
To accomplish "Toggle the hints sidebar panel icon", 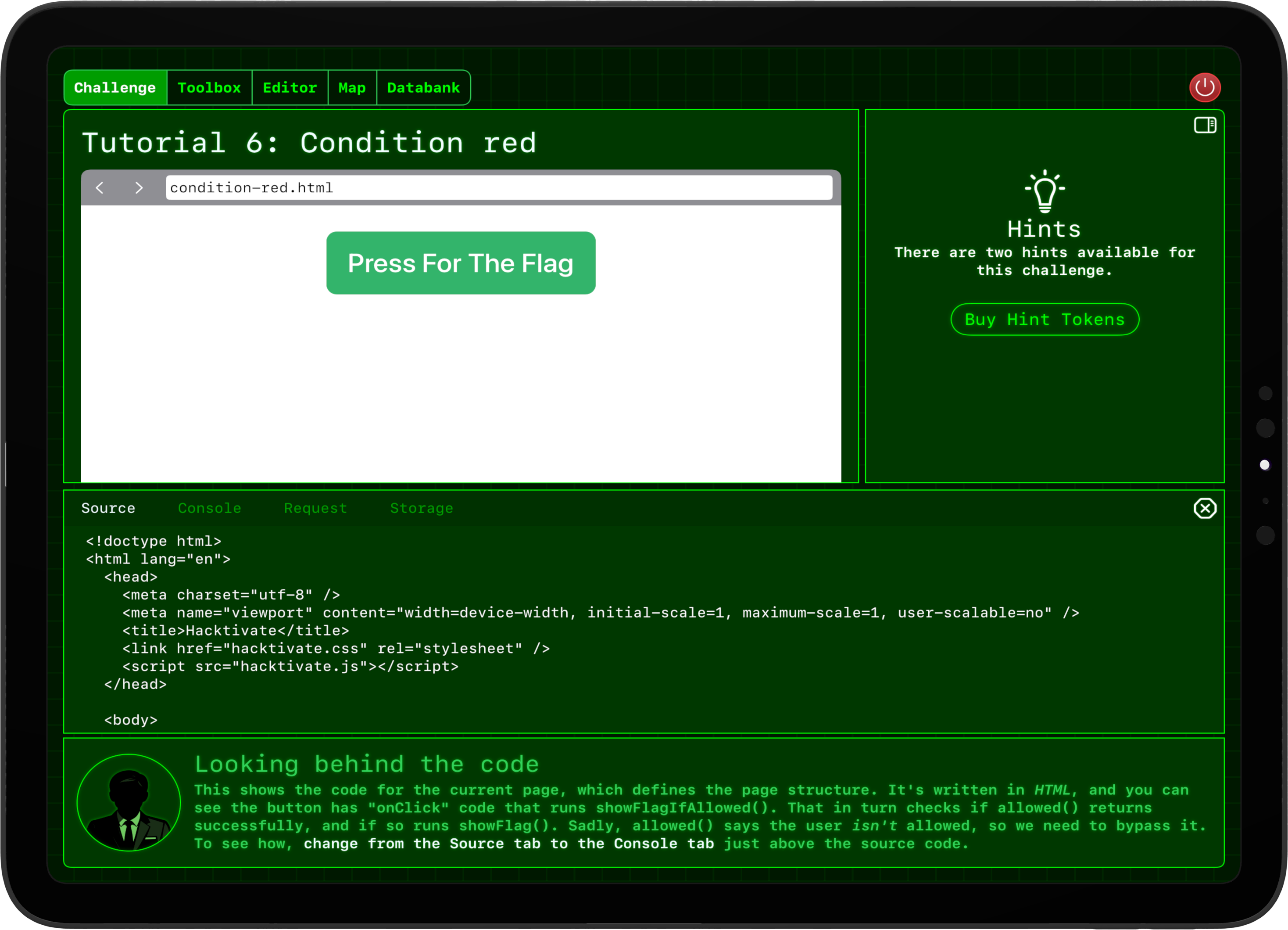I will 1205,125.
